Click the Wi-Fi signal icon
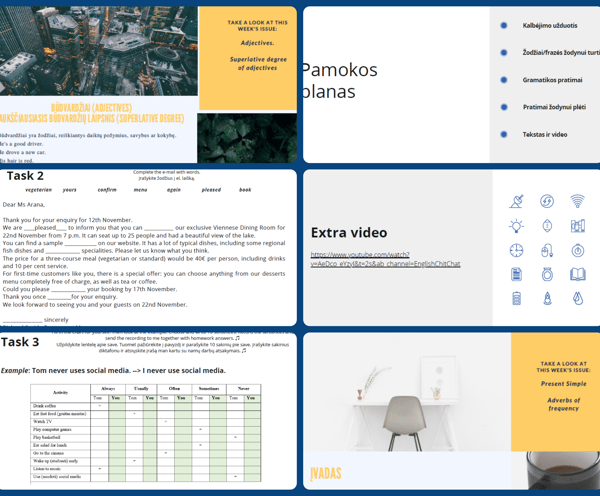Image resolution: width=600 pixels, height=496 pixels. [x=577, y=201]
